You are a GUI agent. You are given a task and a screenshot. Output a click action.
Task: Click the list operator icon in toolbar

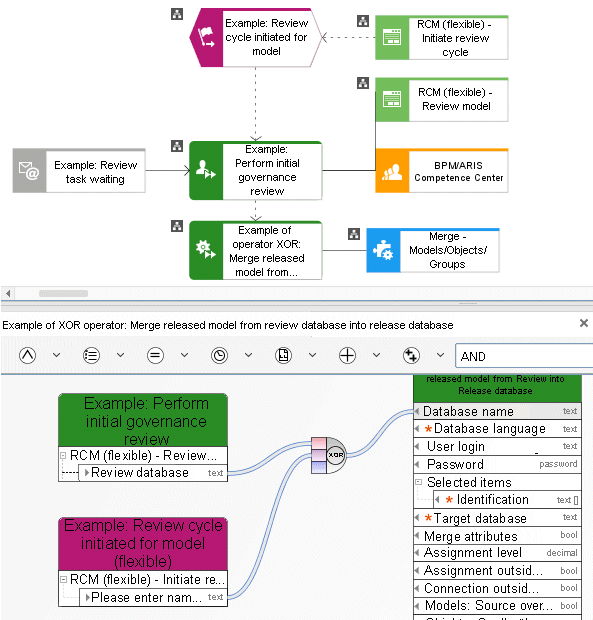tap(91, 355)
